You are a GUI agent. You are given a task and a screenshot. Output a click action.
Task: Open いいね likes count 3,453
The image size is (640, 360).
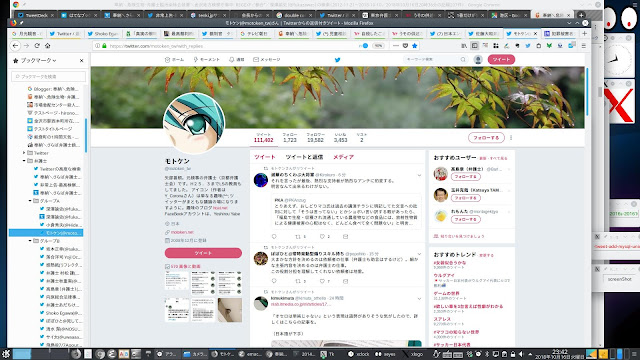[x=340, y=138]
